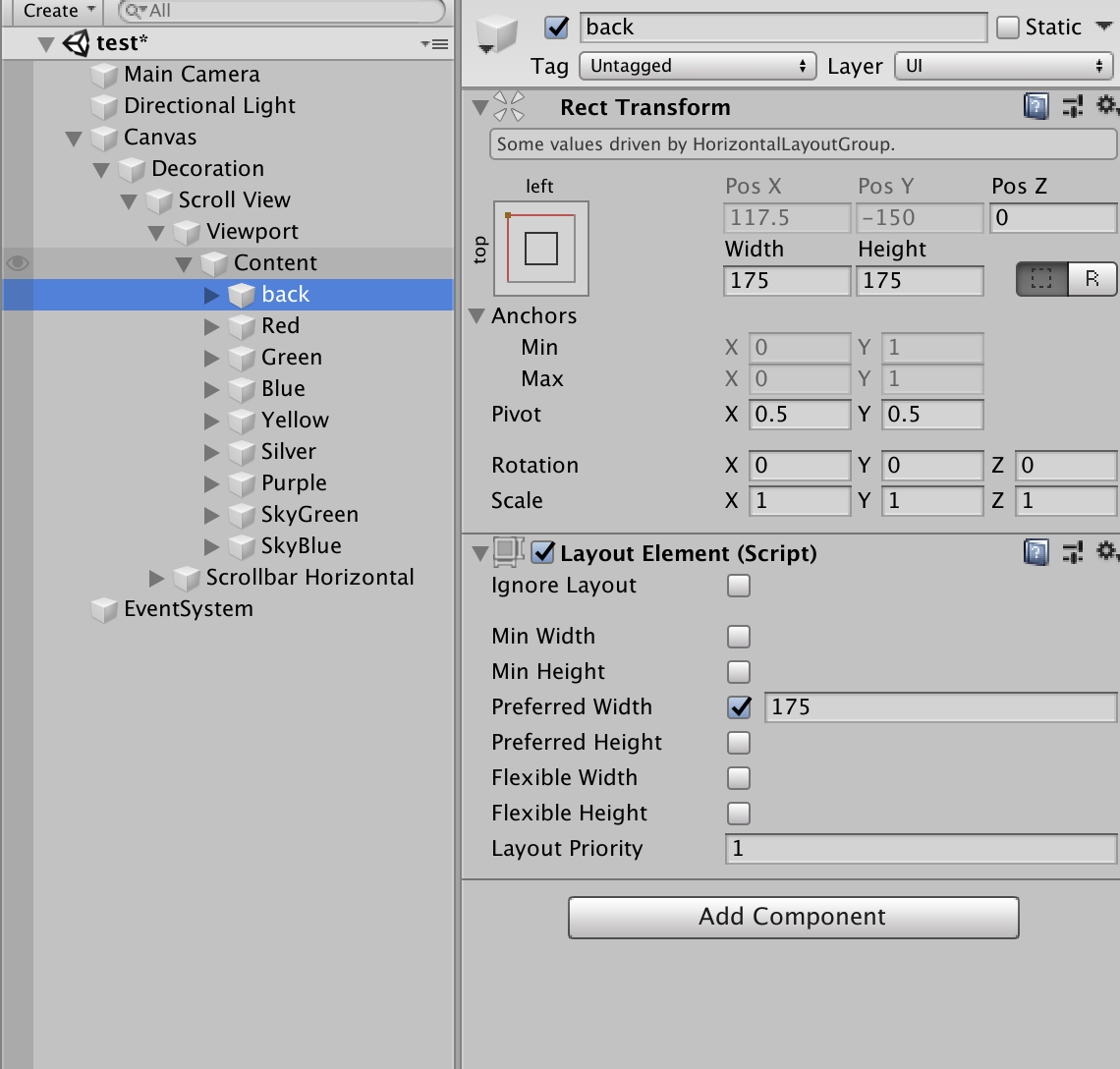Disable the Layout Element component checkbox
This screenshot has height=1069, width=1120.
(543, 552)
